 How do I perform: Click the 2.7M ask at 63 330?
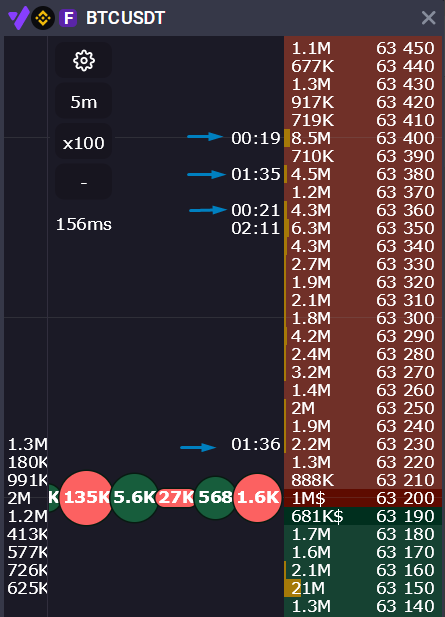point(363,264)
